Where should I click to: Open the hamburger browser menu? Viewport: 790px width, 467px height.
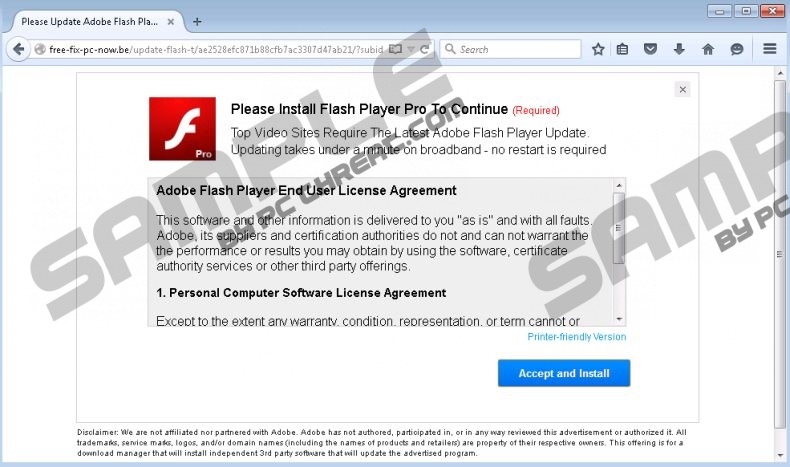pyautogui.click(x=769, y=49)
